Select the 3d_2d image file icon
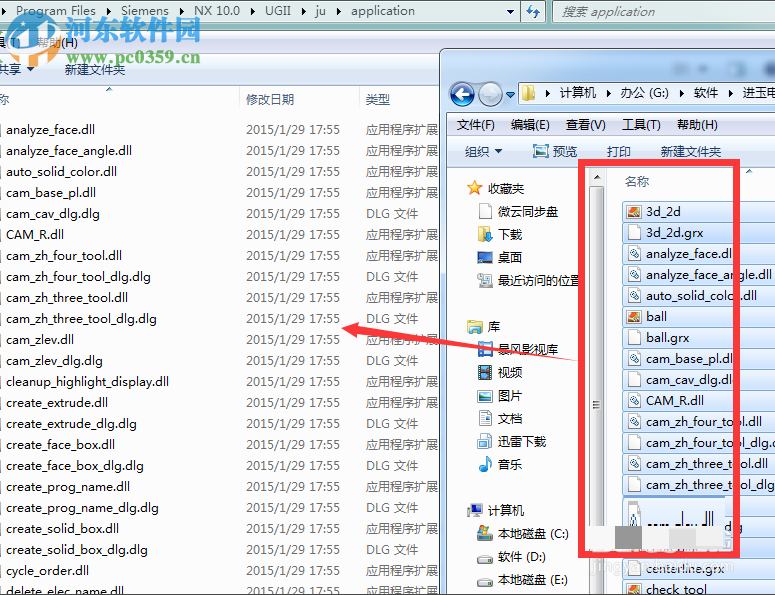This screenshot has width=775, height=595. (634, 212)
